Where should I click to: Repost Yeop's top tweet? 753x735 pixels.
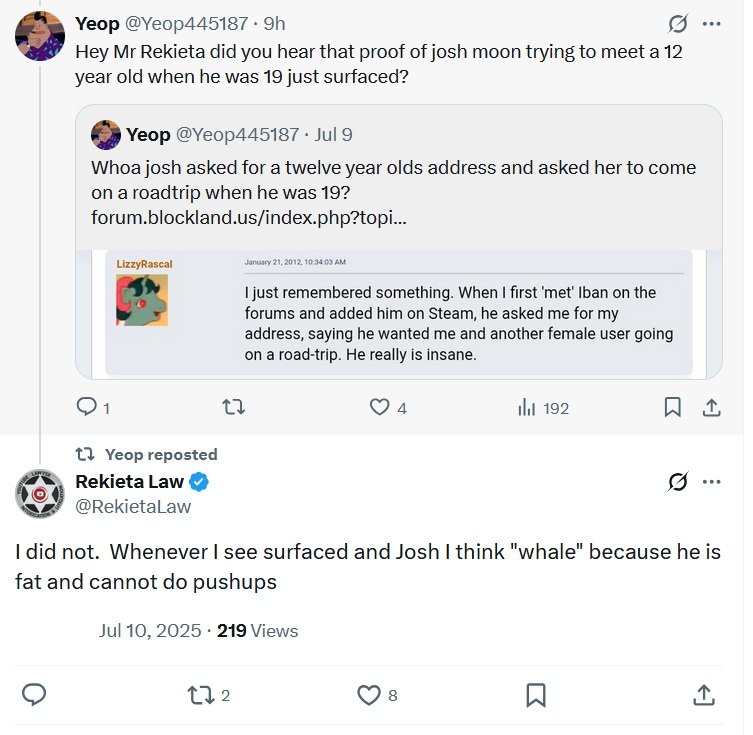[x=233, y=407]
